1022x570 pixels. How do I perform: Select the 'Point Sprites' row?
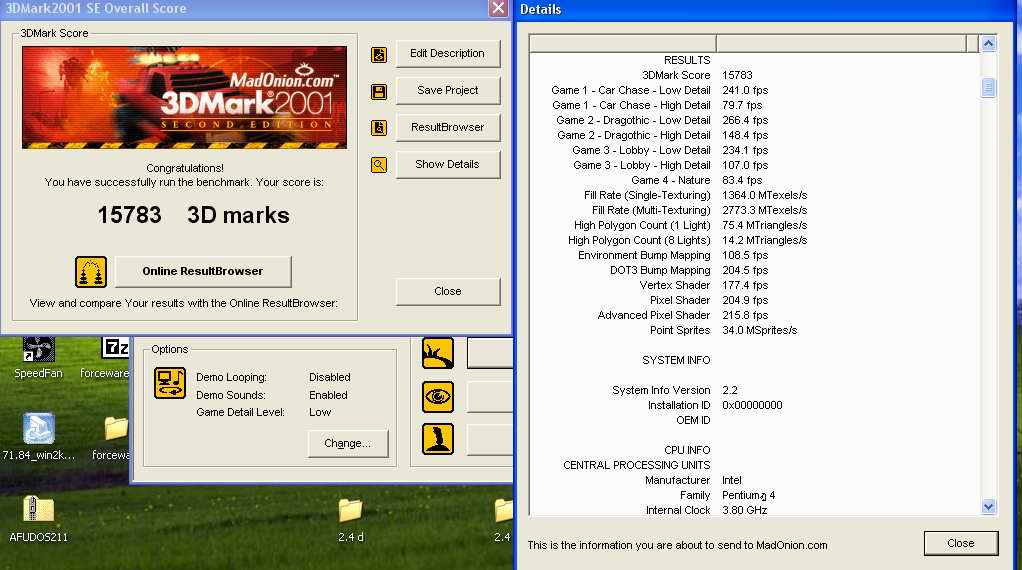click(754, 330)
